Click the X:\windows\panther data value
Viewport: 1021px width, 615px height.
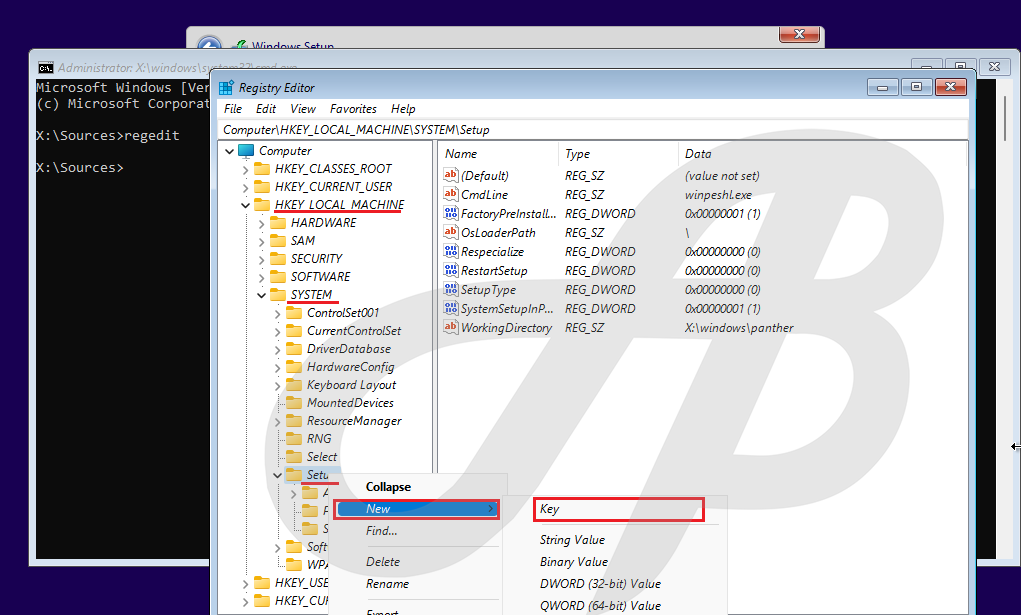click(739, 328)
